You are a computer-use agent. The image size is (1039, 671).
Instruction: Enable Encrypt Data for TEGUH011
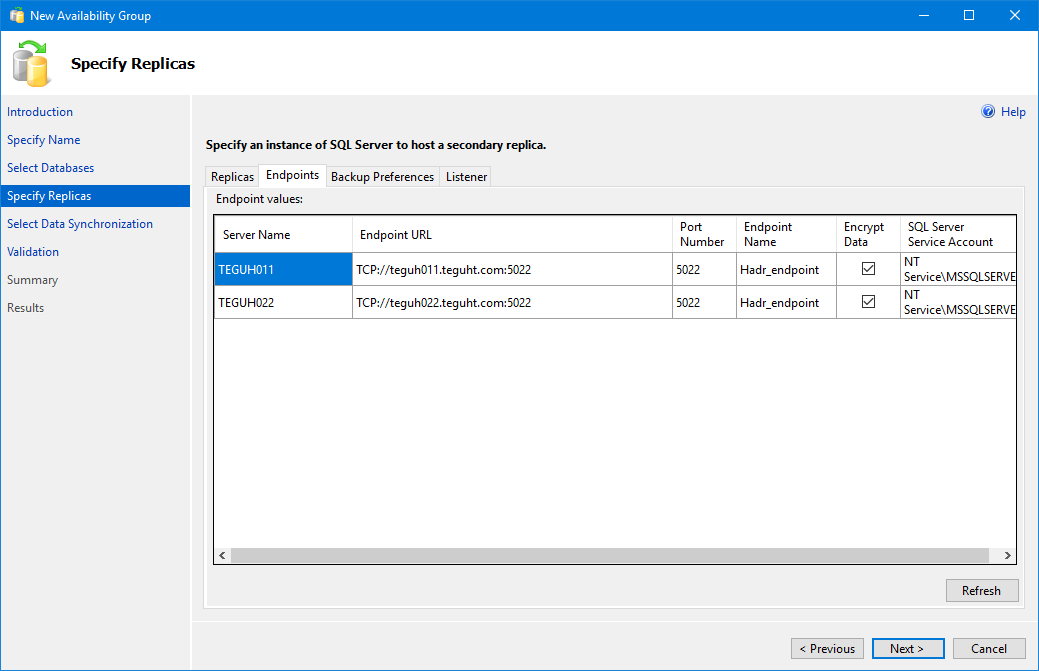[x=866, y=269]
